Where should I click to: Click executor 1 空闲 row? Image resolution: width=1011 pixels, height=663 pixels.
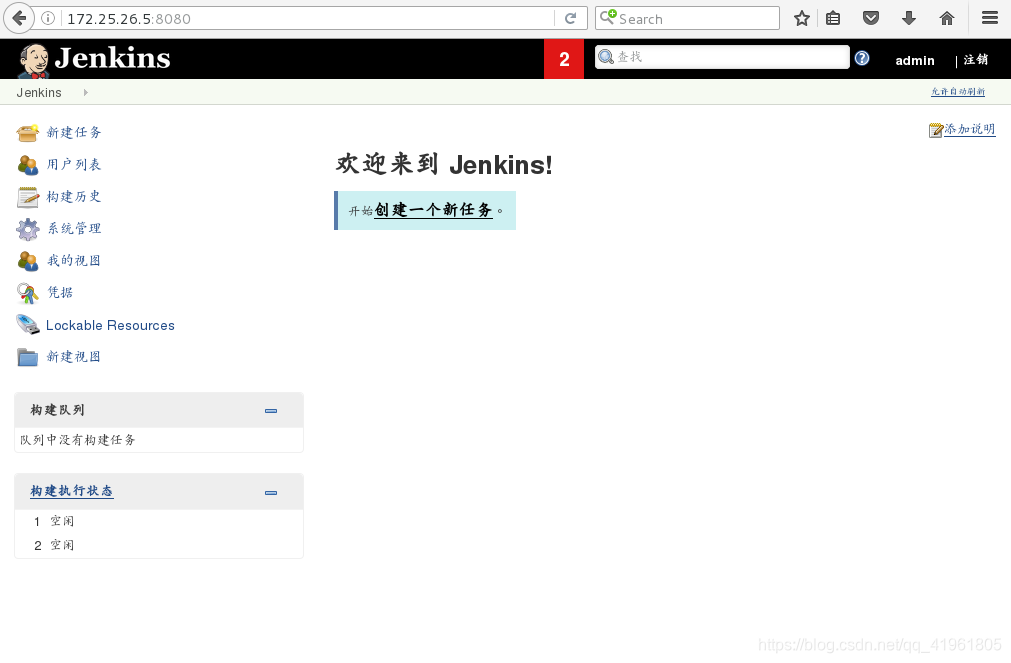[x=159, y=521]
